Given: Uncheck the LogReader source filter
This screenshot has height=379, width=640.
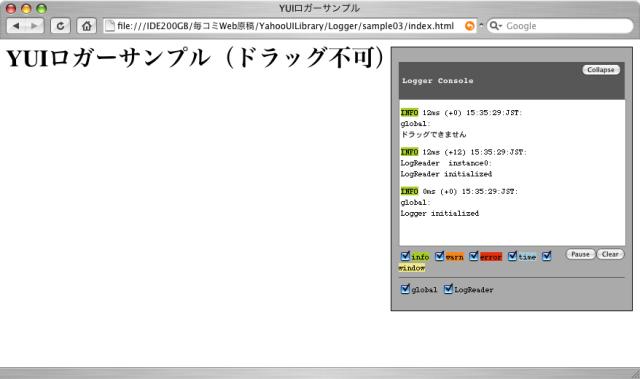Looking at the screenshot, I should point(448,289).
